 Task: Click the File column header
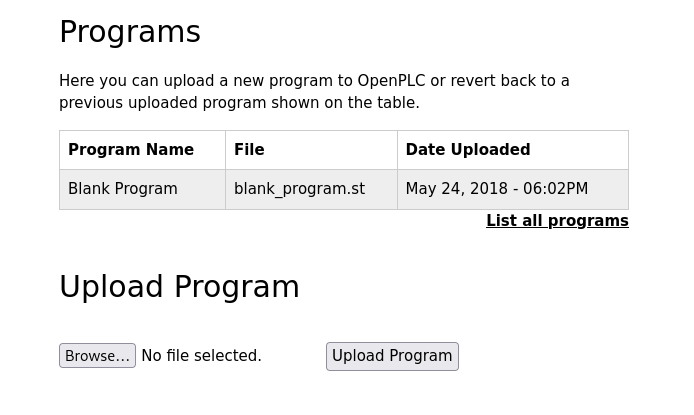coord(311,150)
